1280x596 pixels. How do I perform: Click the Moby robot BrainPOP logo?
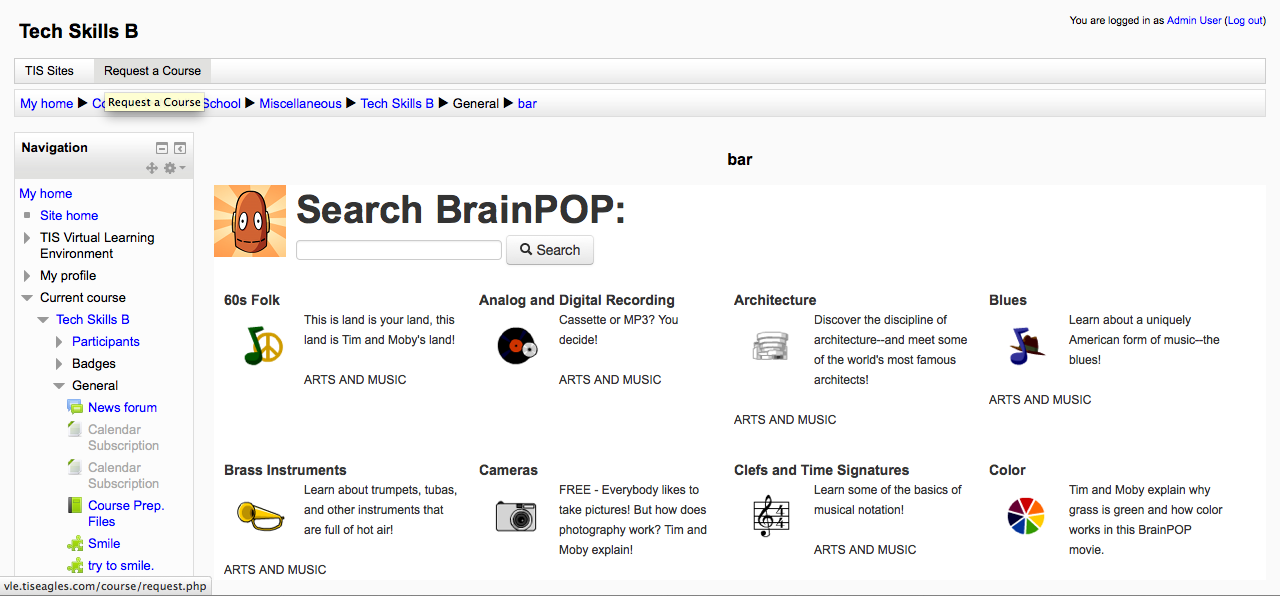click(250, 221)
